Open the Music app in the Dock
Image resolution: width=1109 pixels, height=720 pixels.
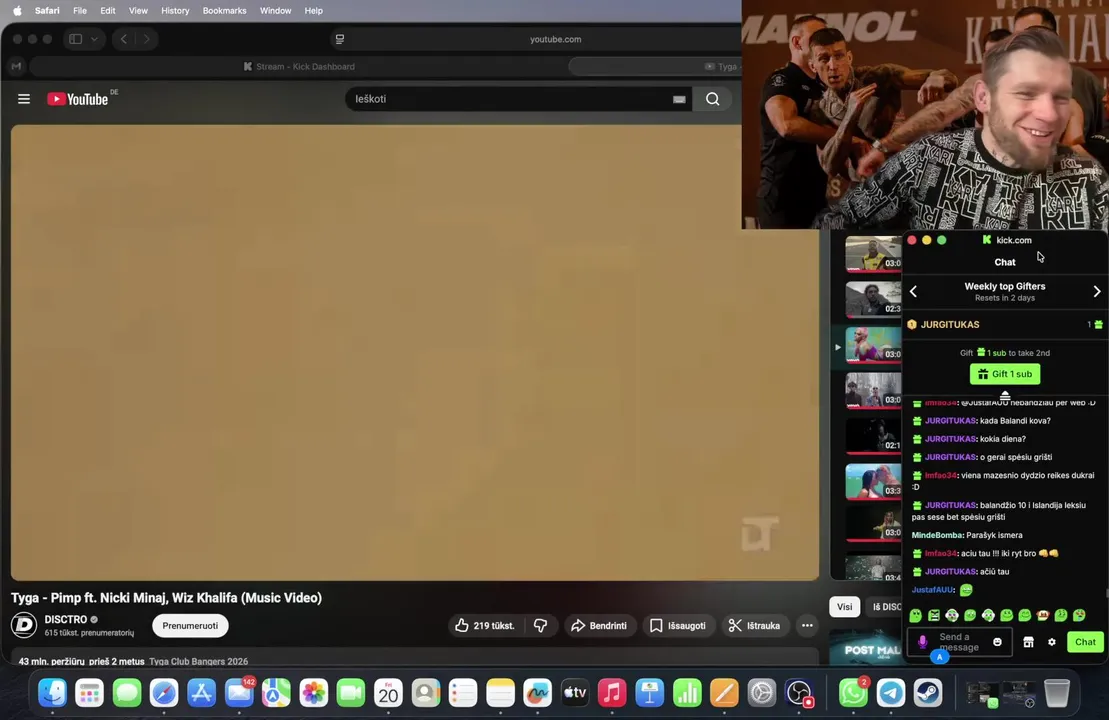(612, 693)
